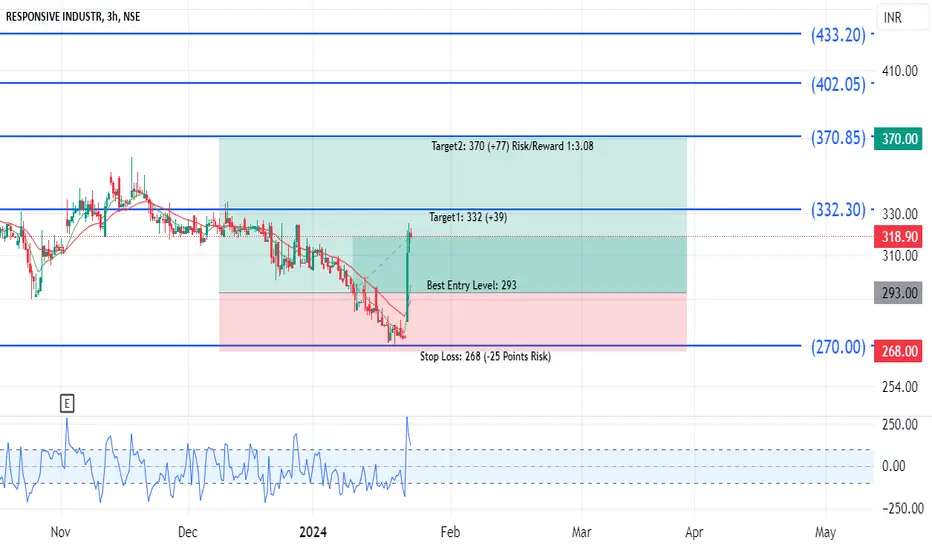Screen dimensions: 932x550
Task: Click the Mar label on time axis
Action: click(x=581, y=532)
